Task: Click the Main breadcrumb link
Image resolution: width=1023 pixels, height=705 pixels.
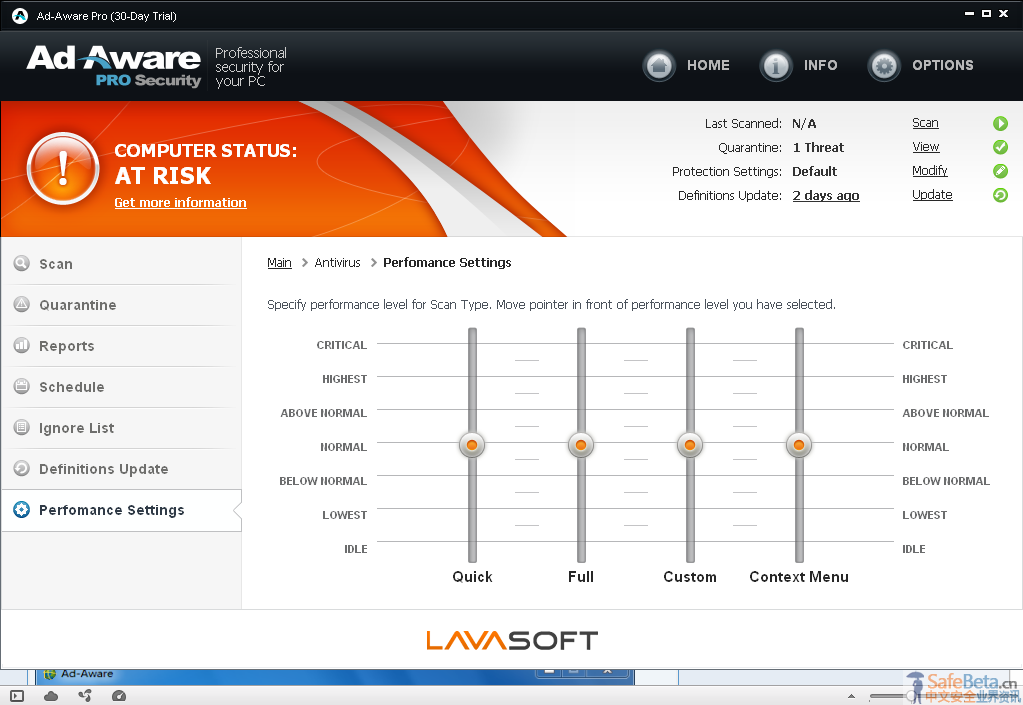Action: pos(279,262)
